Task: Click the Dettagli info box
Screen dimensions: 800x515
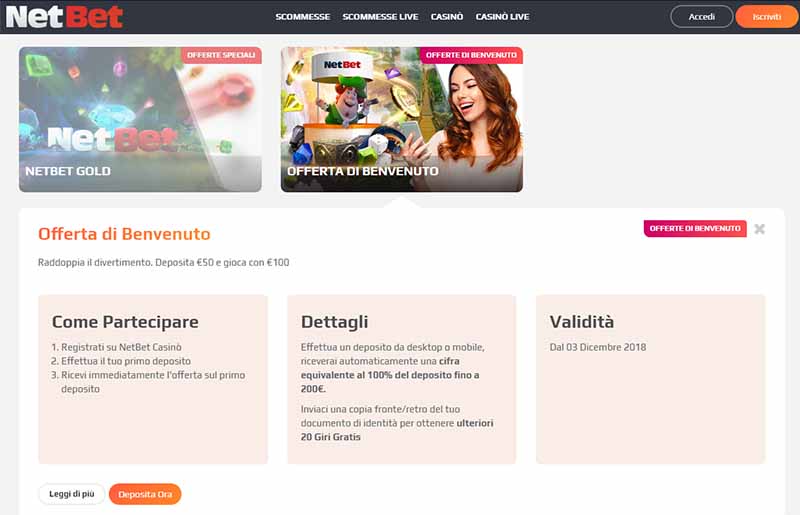Action: pos(402,379)
